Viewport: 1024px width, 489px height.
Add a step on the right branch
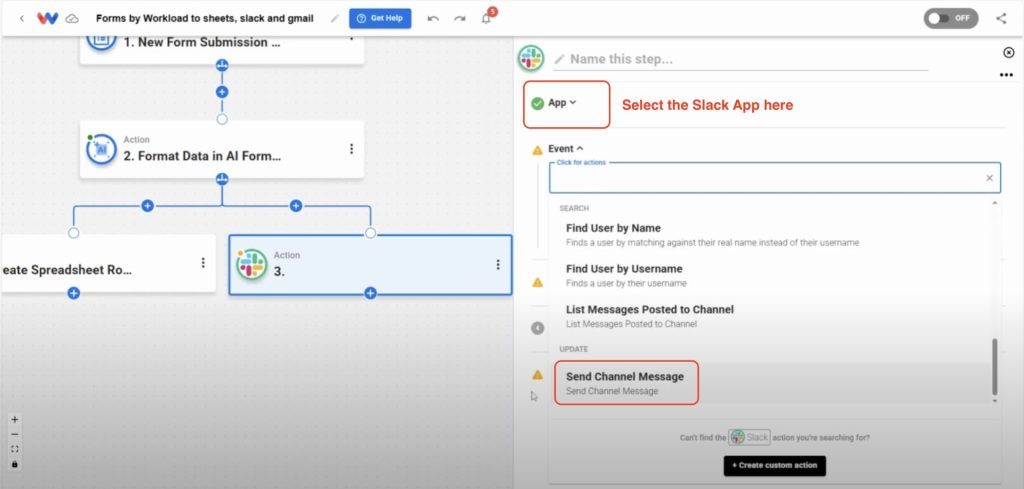click(x=296, y=206)
